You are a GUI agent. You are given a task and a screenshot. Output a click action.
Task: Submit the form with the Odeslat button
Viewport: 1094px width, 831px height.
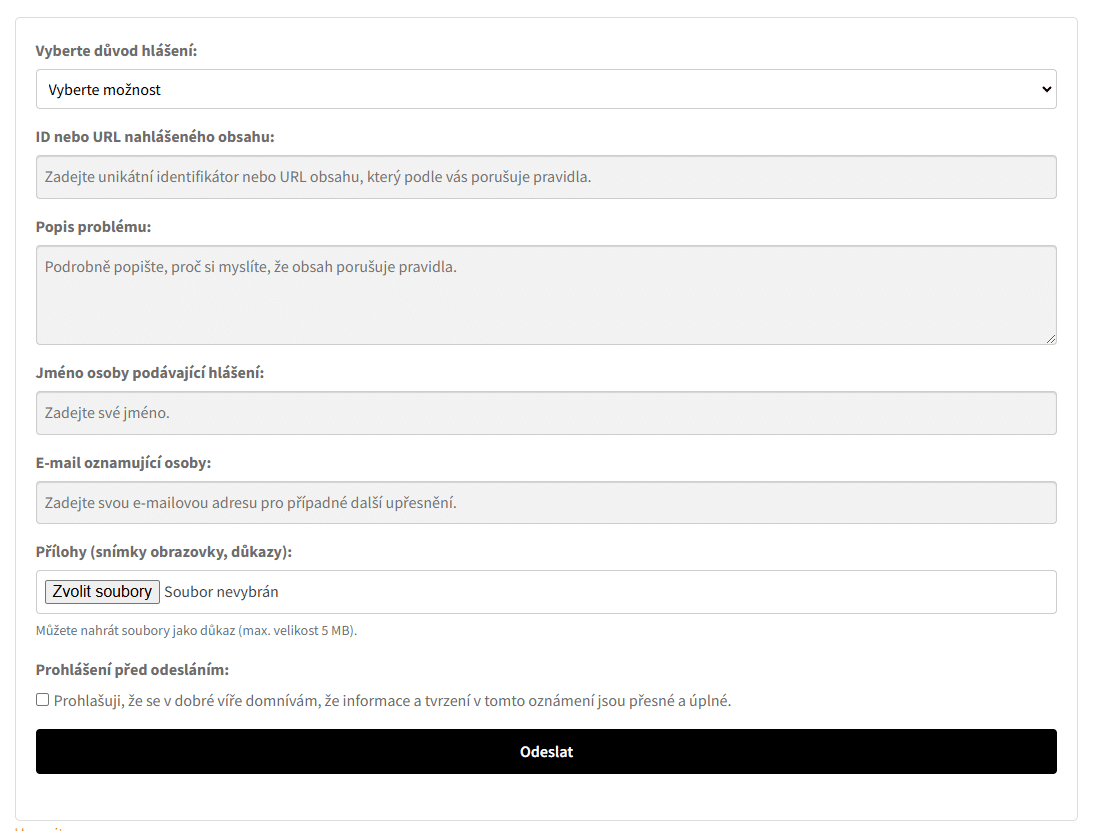click(546, 751)
